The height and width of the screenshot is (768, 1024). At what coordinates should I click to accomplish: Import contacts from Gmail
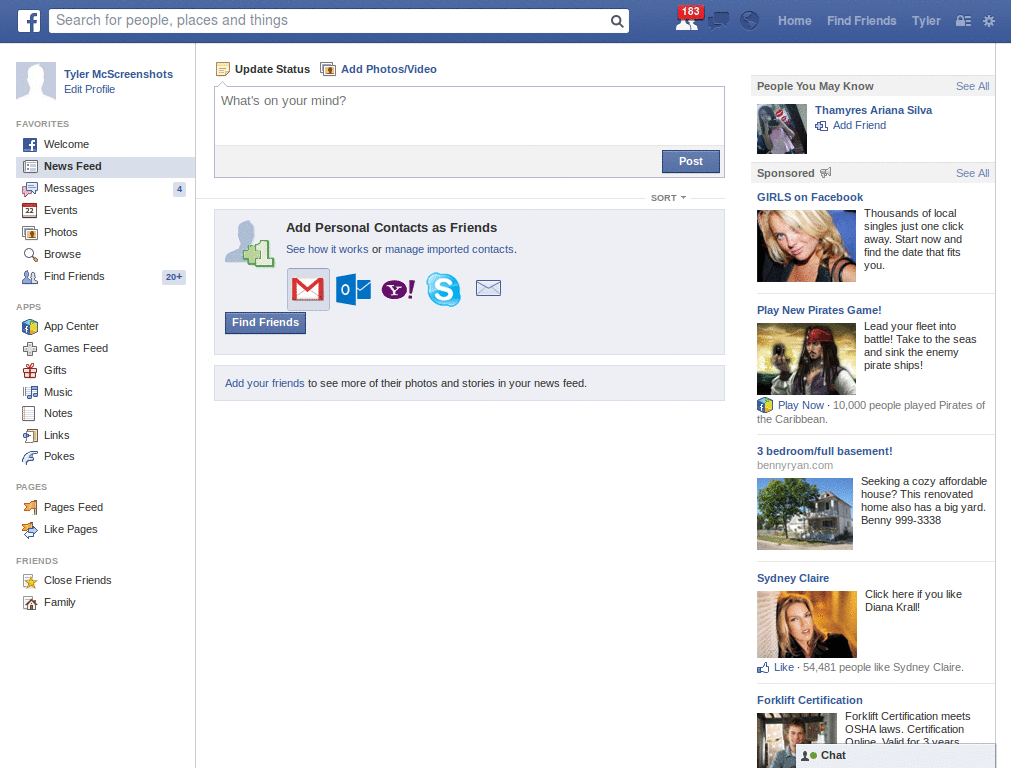(x=308, y=289)
